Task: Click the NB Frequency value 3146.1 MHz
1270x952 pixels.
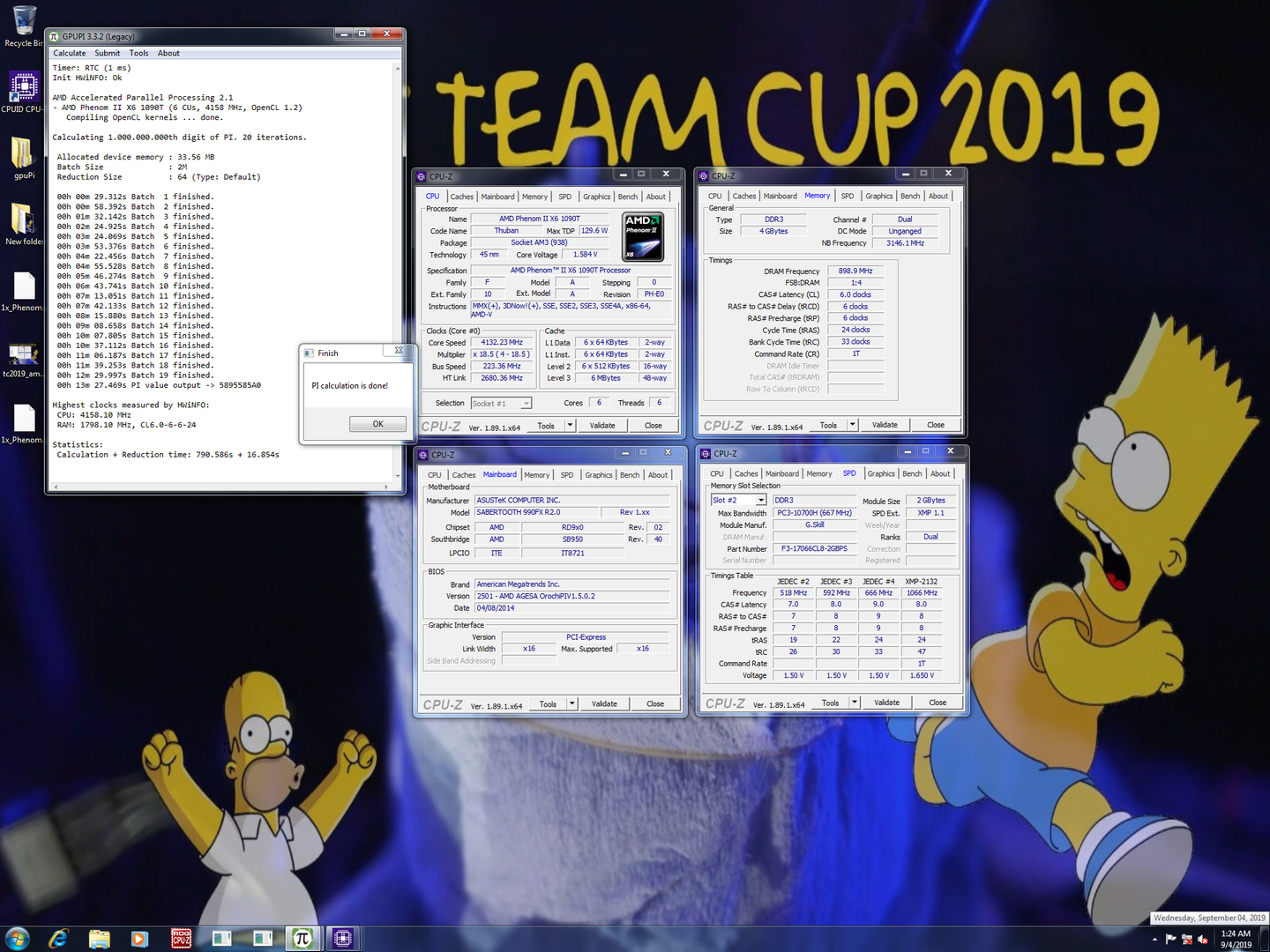Action: click(x=906, y=243)
